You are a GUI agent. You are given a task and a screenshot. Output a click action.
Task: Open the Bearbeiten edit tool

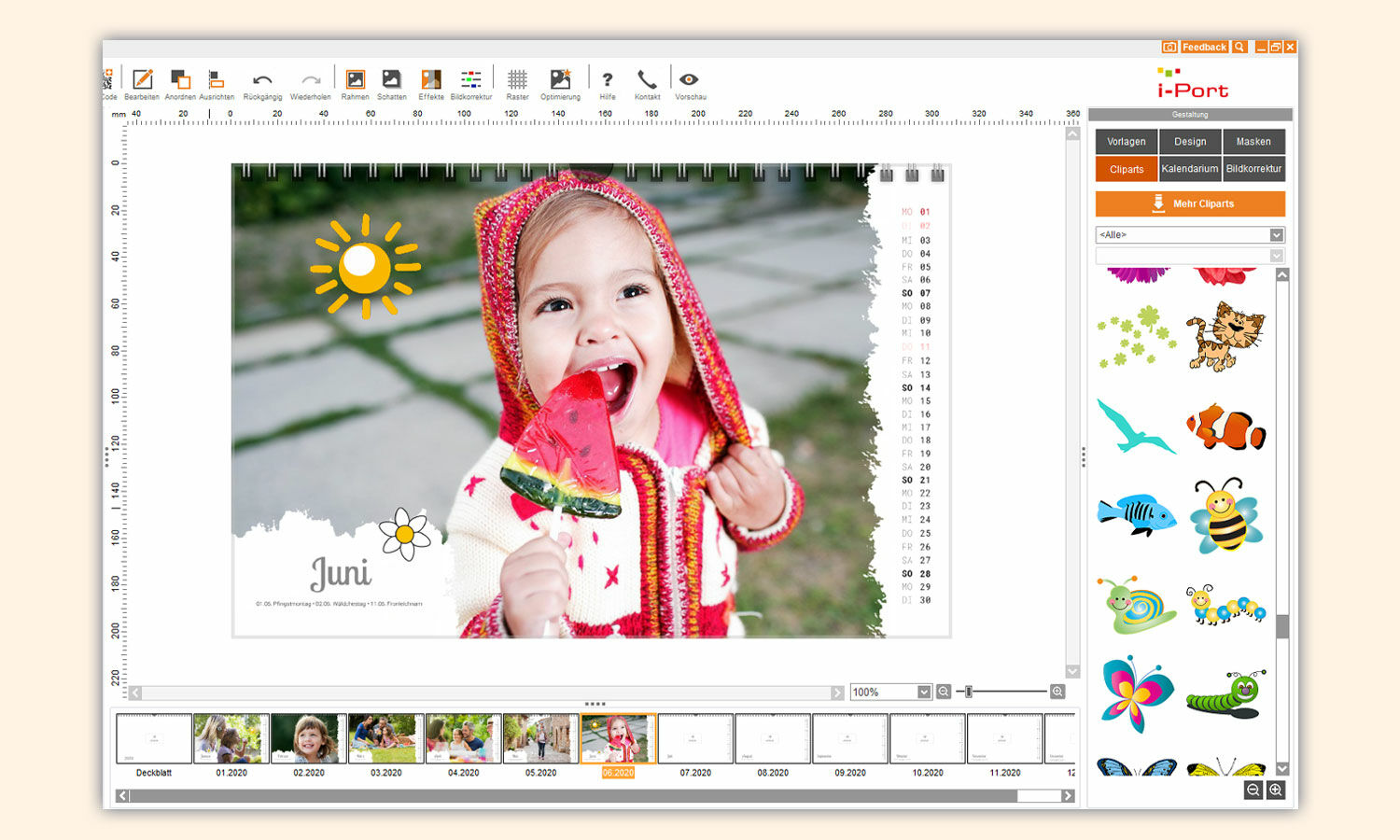tap(142, 81)
